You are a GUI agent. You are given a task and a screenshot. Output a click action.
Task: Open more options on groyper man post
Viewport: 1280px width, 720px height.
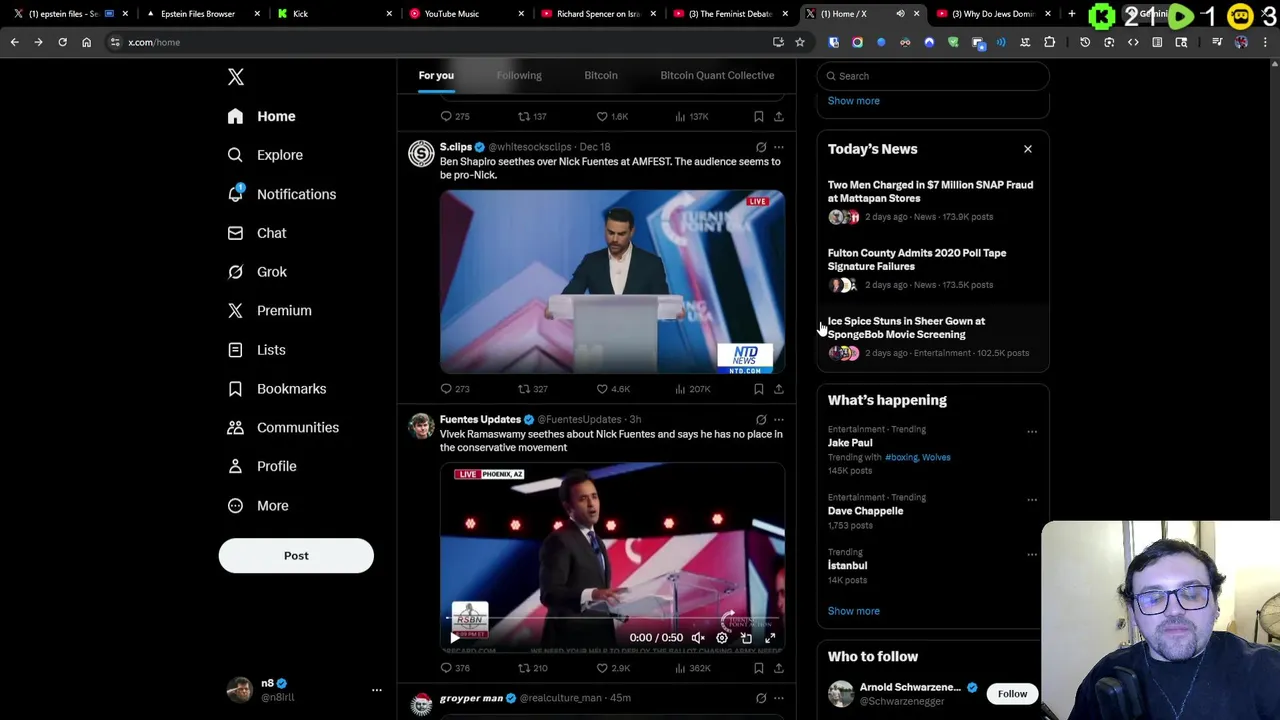[778, 698]
